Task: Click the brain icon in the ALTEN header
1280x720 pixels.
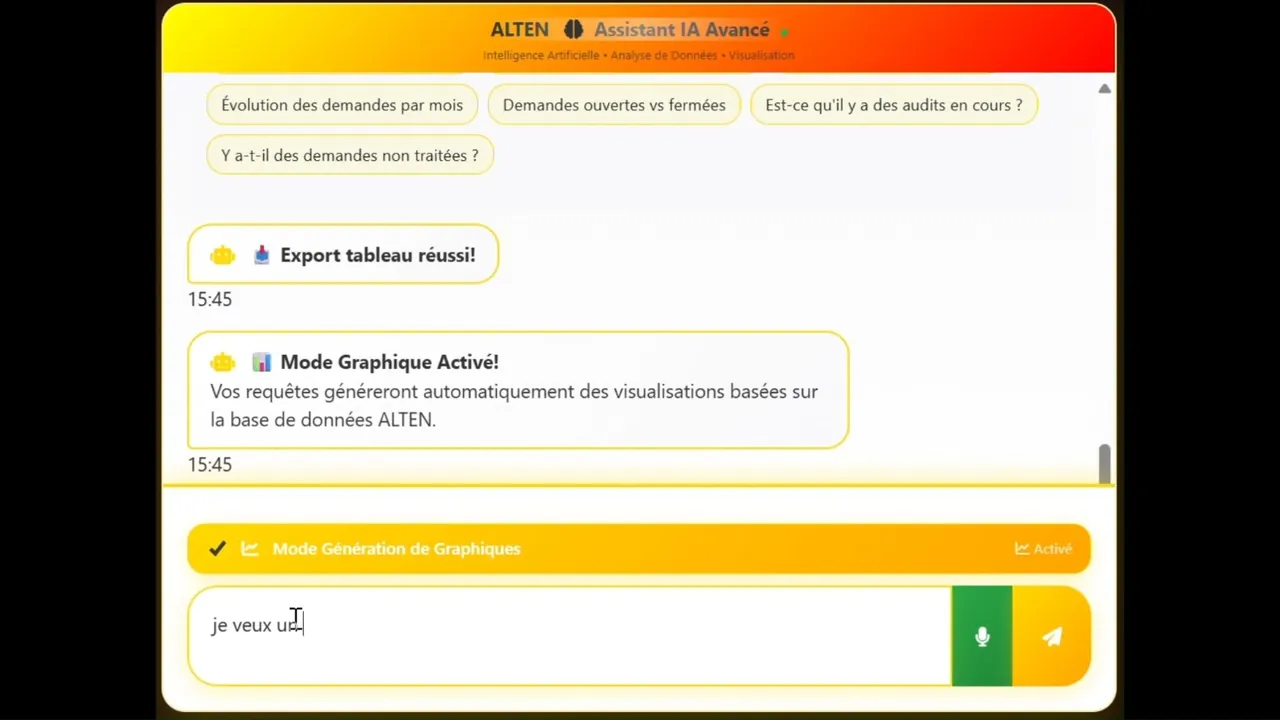Action: [573, 30]
